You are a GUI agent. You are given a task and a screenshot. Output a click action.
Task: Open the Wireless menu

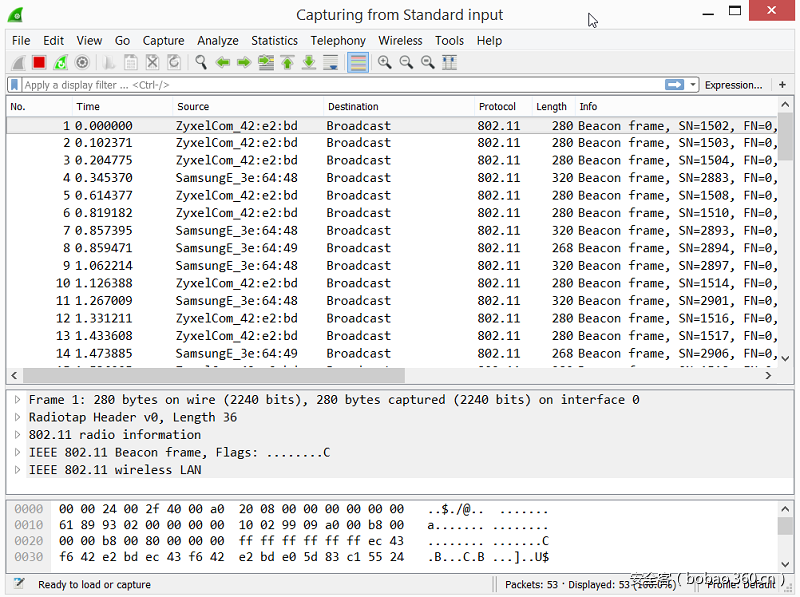coord(400,41)
